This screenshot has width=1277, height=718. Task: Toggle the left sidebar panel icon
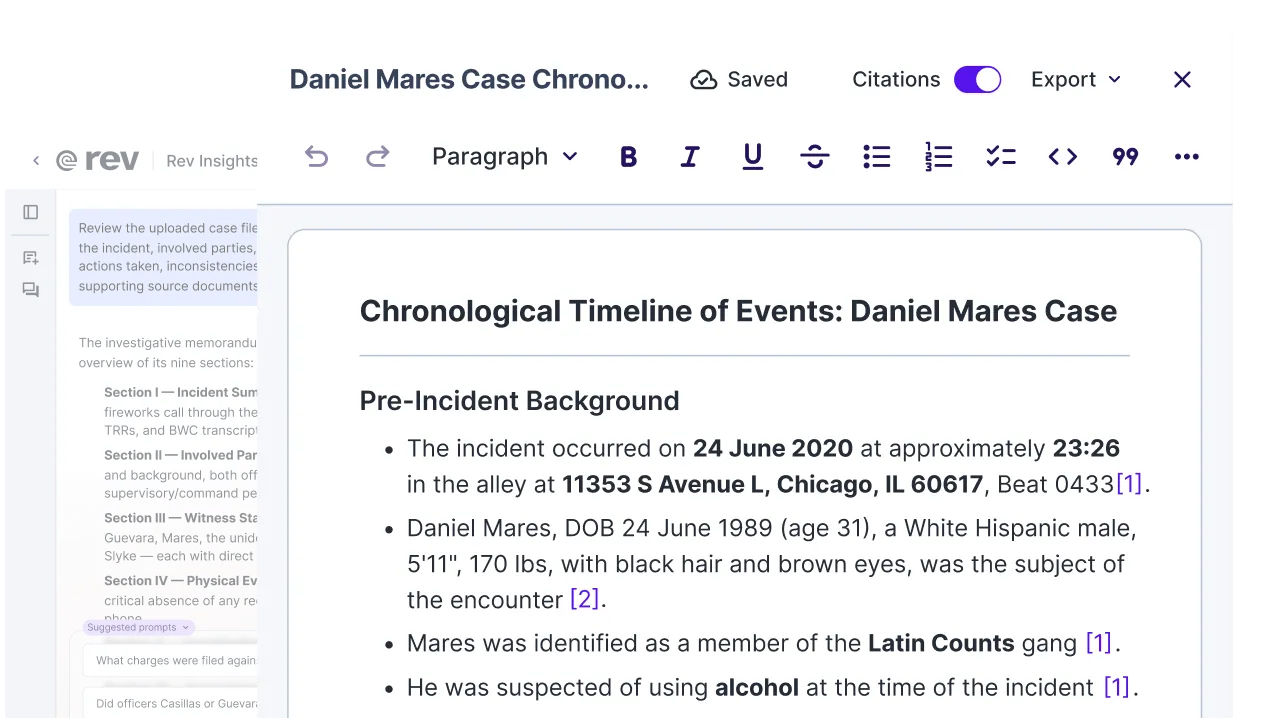(x=31, y=212)
